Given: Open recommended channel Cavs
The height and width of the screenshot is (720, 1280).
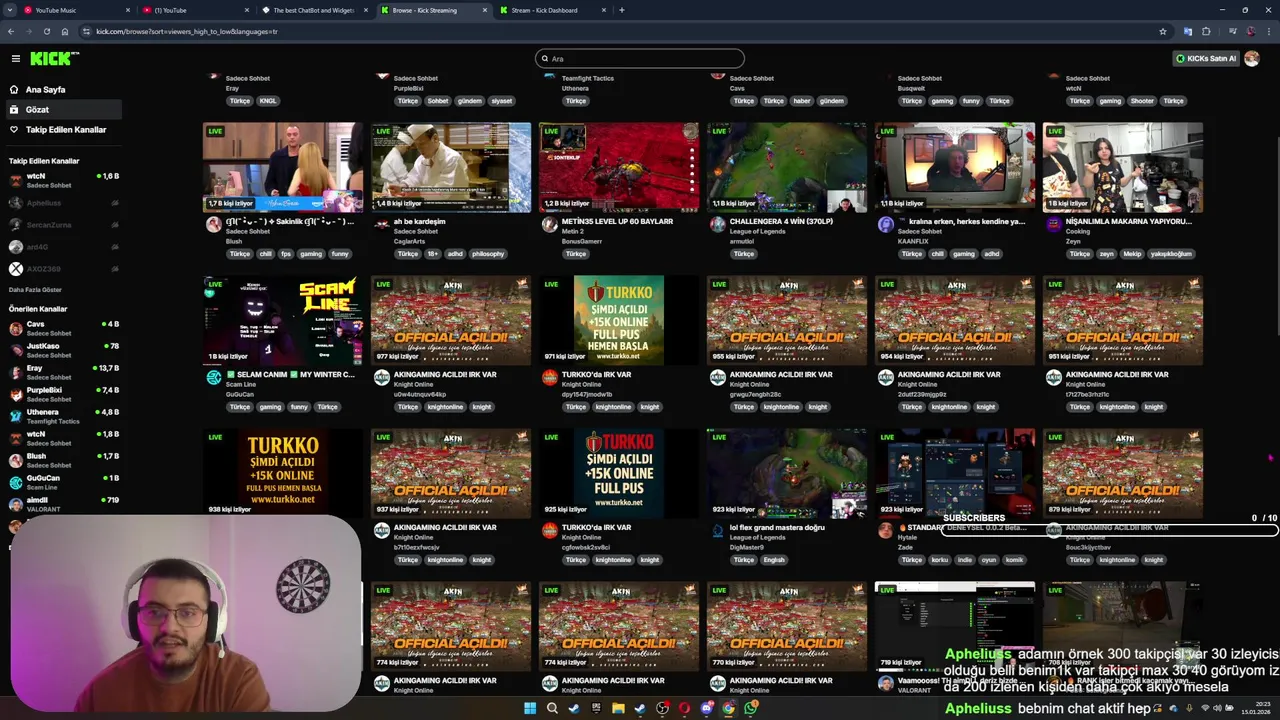Looking at the screenshot, I should pos(64,328).
